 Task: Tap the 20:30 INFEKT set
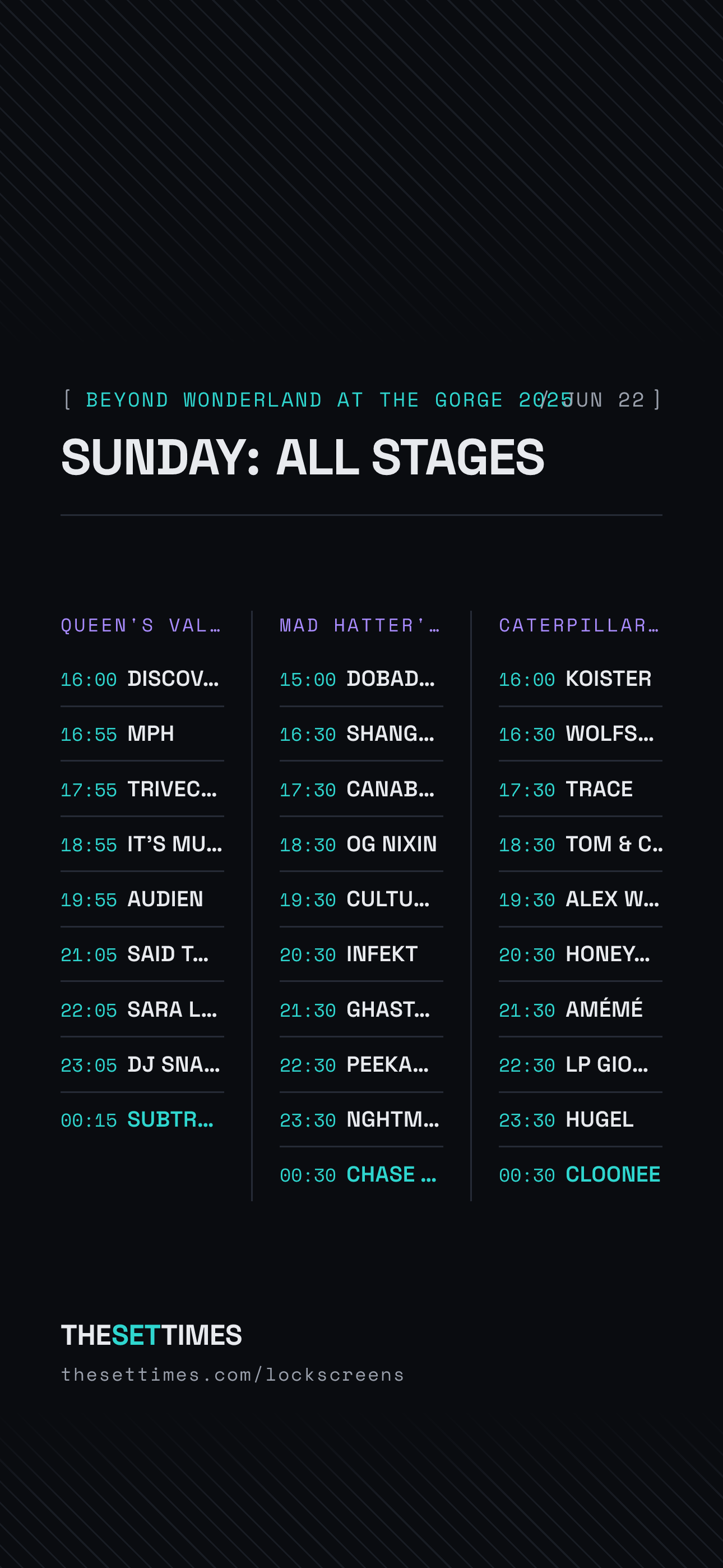pos(361,954)
